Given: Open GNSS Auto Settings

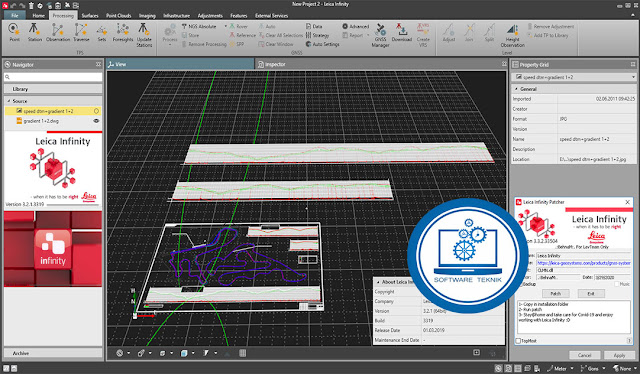Looking at the screenshot, I should click(x=322, y=44).
